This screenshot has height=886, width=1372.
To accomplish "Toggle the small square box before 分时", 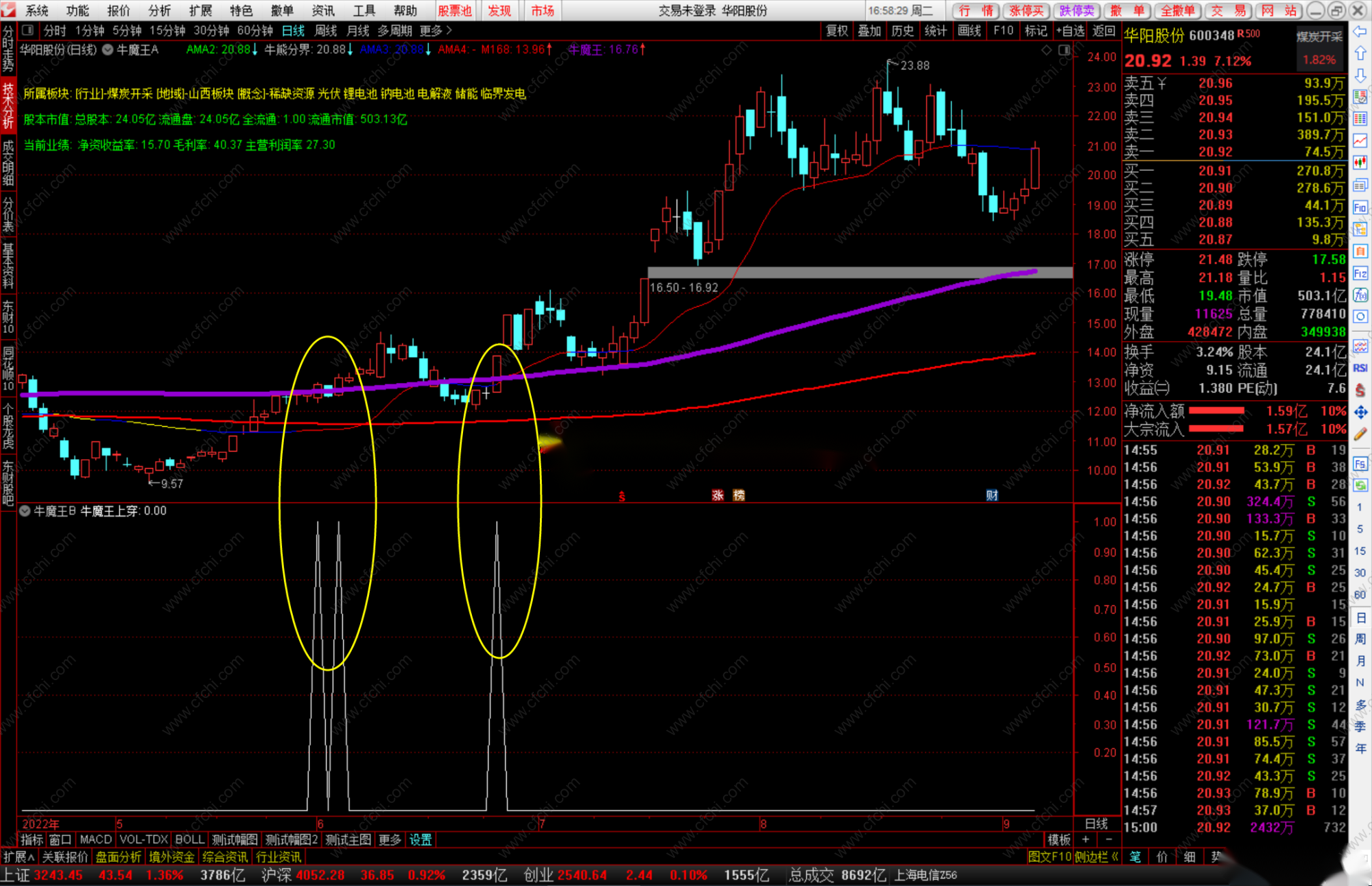I will (x=27, y=30).
